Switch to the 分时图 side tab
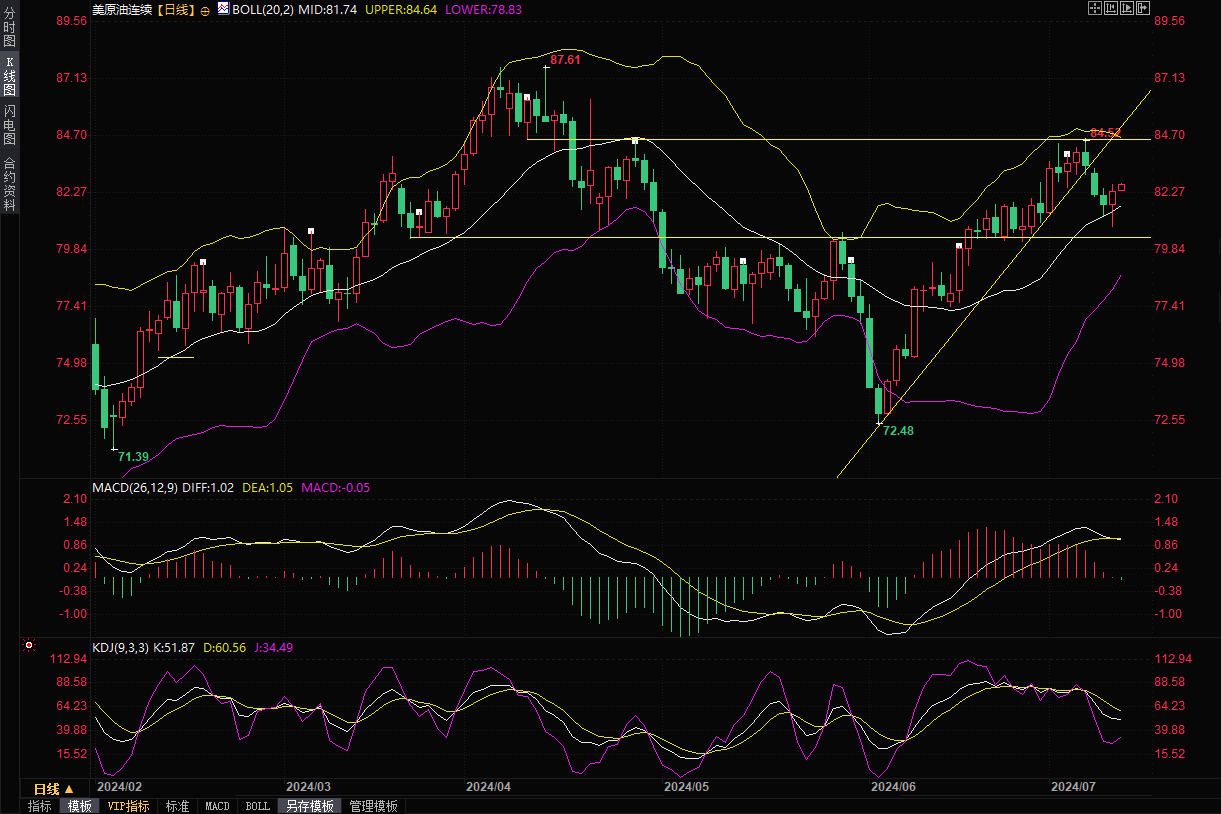This screenshot has height=814, width=1221. 9,34
